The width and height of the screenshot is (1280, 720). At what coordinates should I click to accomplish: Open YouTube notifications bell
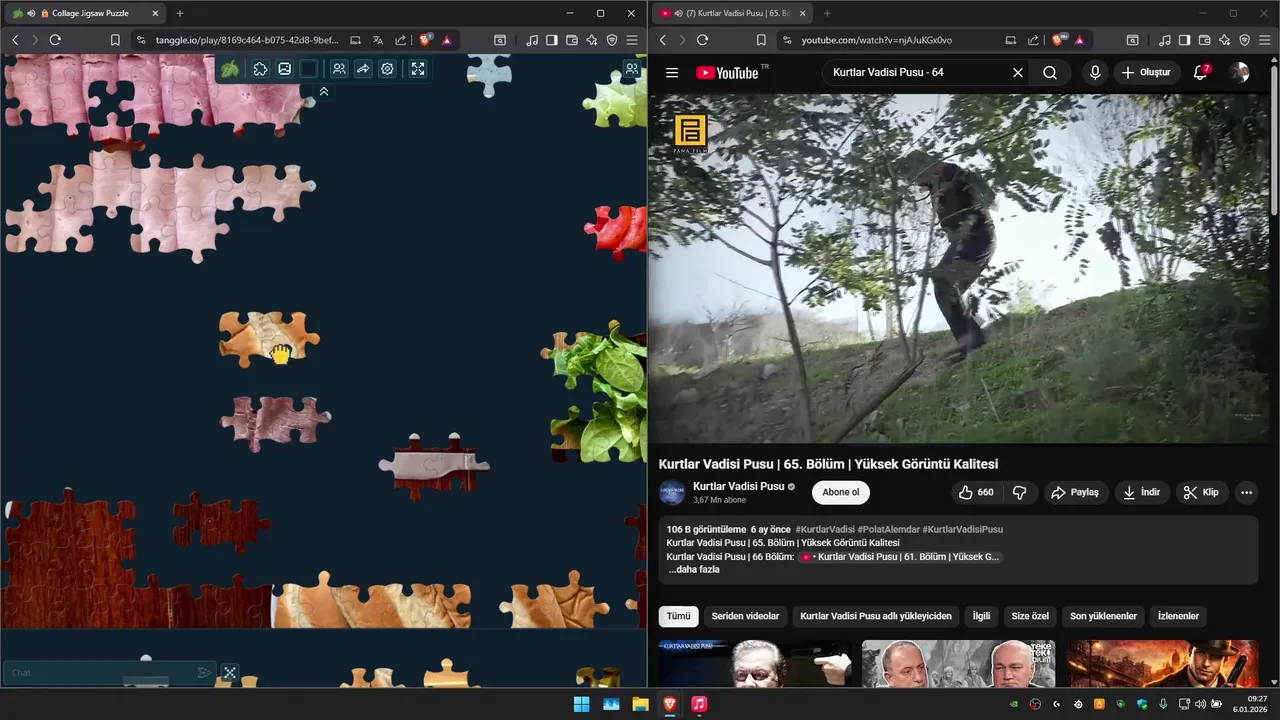1201,72
